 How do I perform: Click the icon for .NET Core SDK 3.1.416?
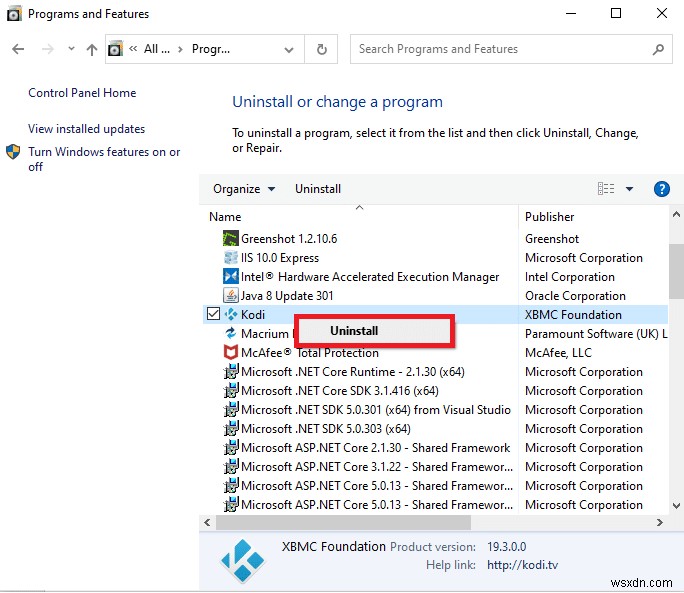coord(230,391)
